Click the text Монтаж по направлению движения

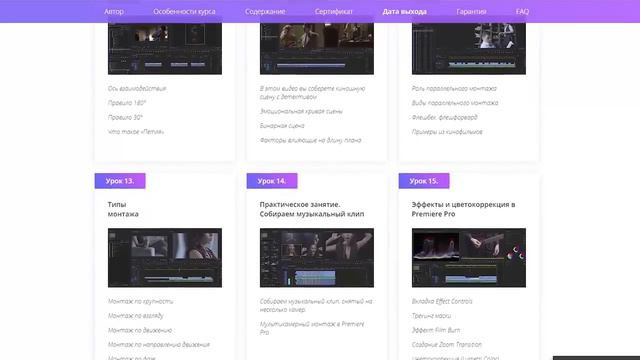click(x=159, y=344)
